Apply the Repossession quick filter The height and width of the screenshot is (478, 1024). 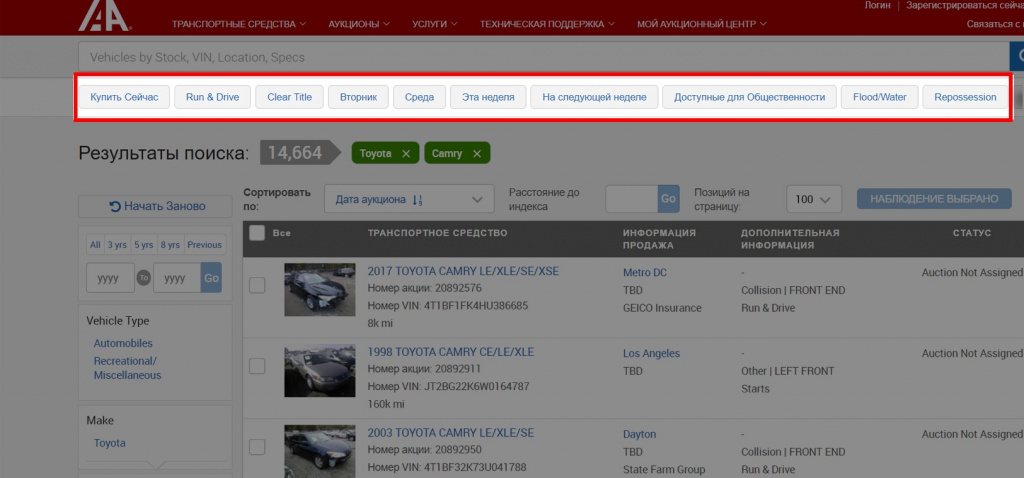(965, 97)
